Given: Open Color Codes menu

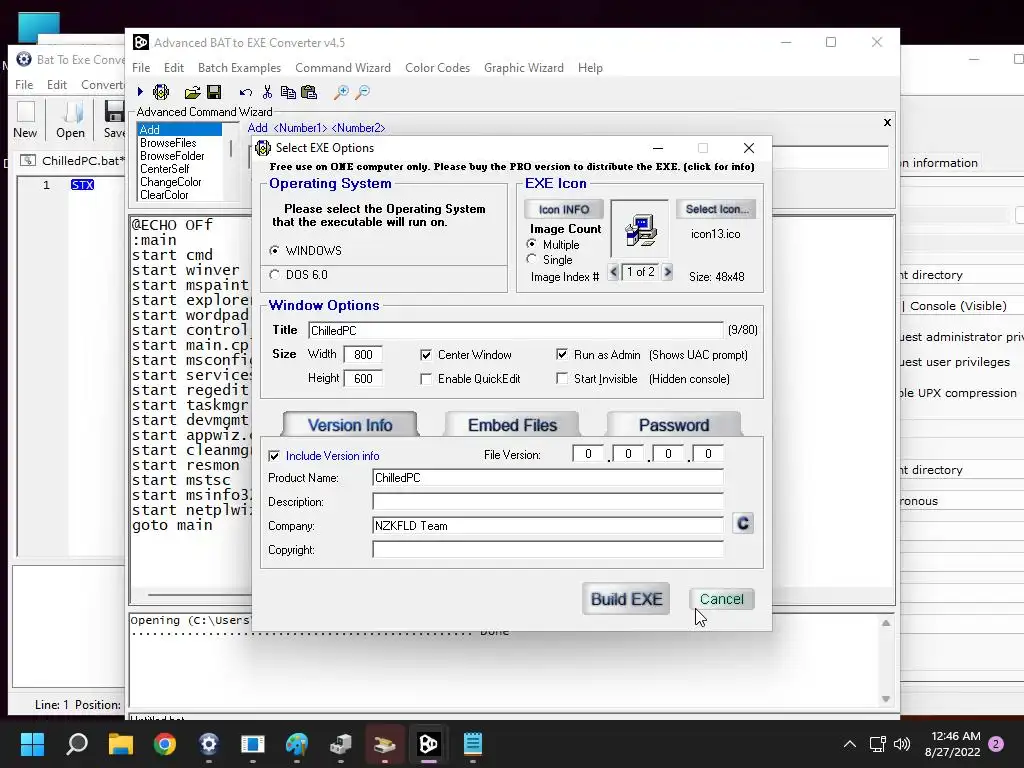Looking at the screenshot, I should pyautogui.click(x=438, y=68).
